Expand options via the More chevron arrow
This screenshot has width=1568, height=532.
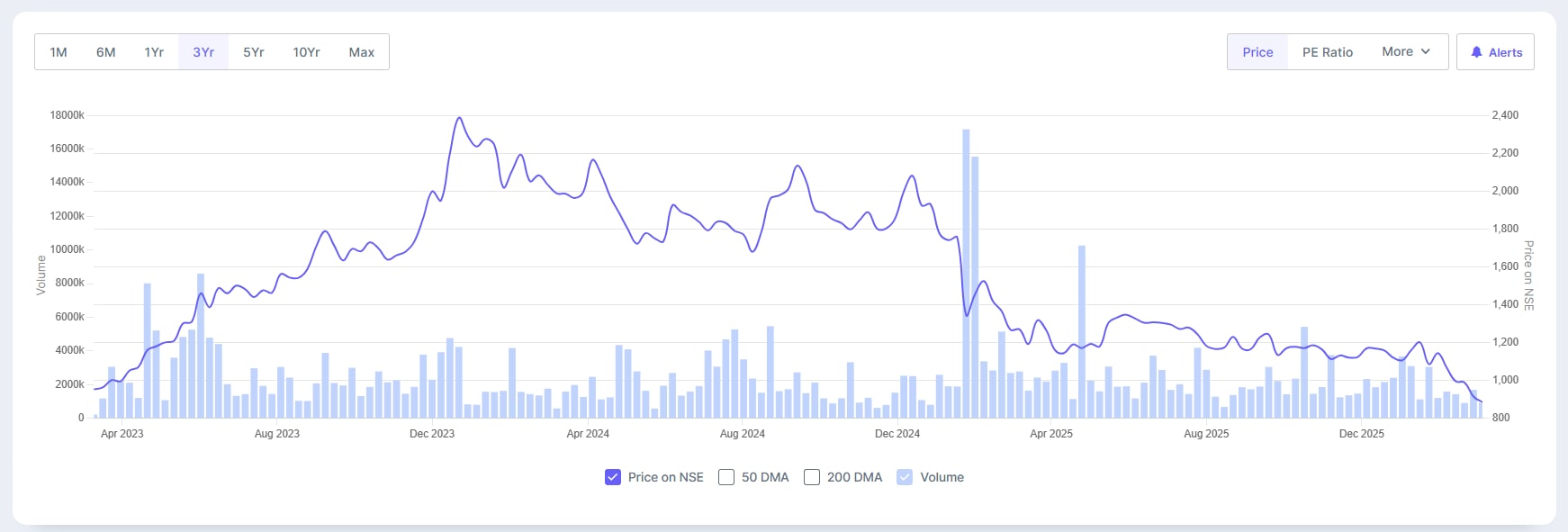(x=1426, y=52)
